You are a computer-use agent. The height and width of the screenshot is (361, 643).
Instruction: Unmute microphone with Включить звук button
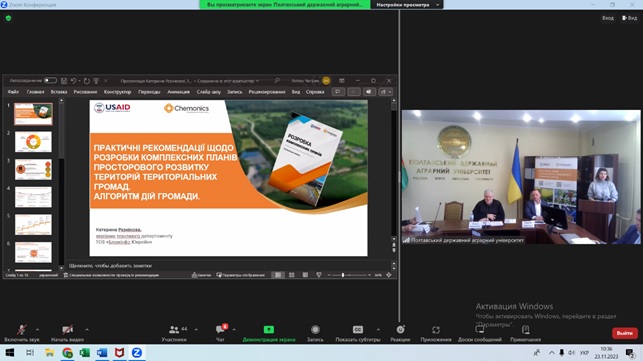[22, 333]
